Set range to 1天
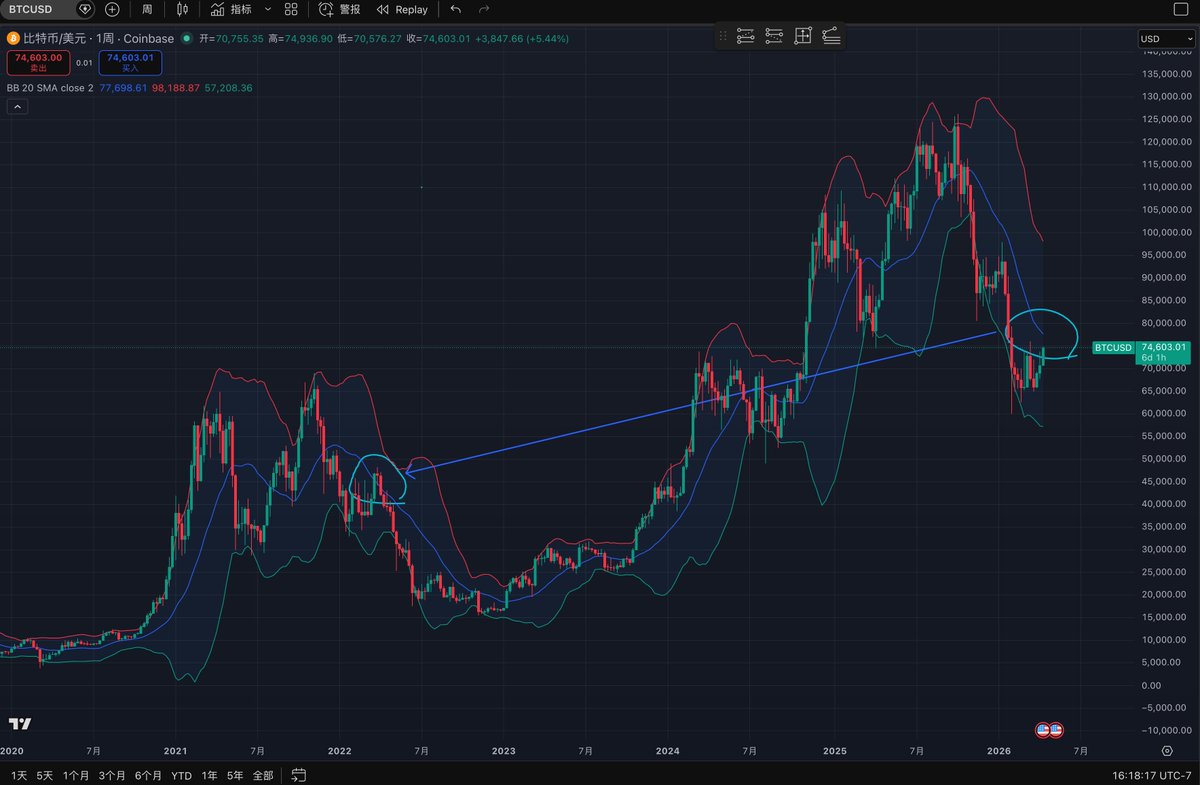Image resolution: width=1200 pixels, height=785 pixels. [19, 775]
